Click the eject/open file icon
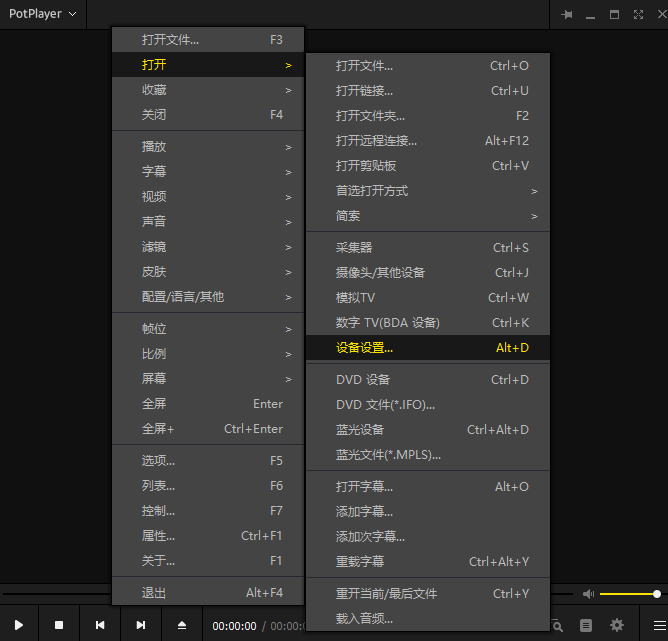The image size is (668, 641). click(x=182, y=625)
